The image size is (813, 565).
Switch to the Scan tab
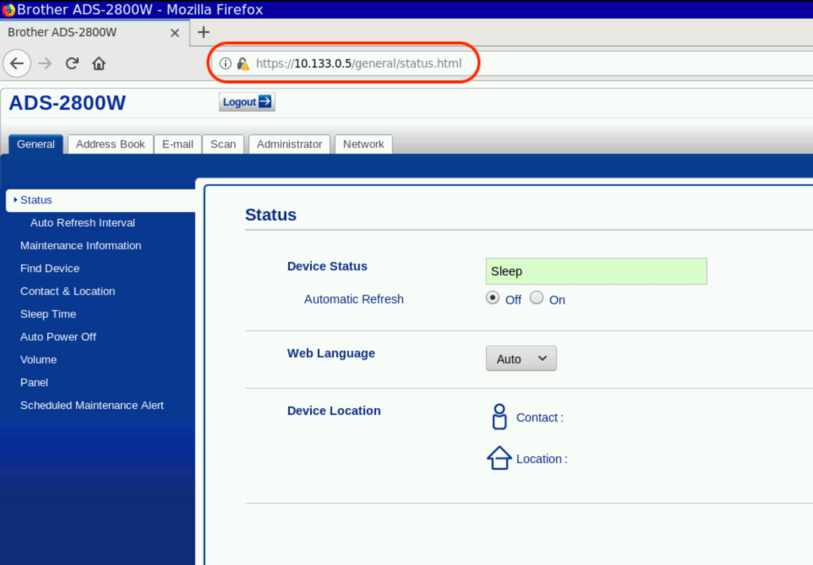(x=223, y=144)
